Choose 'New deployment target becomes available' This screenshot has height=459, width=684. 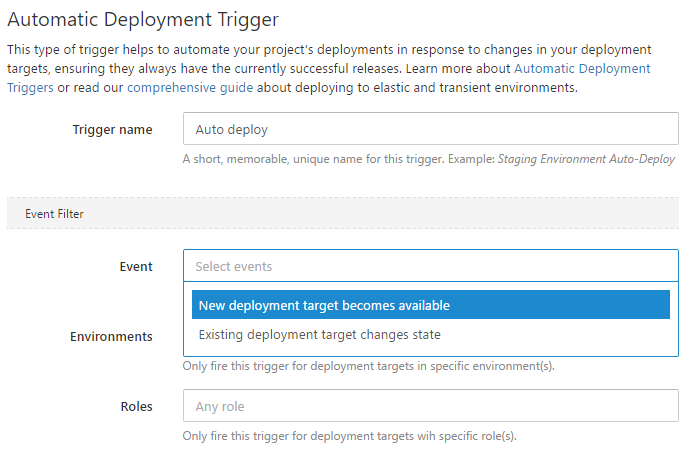click(430, 305)
